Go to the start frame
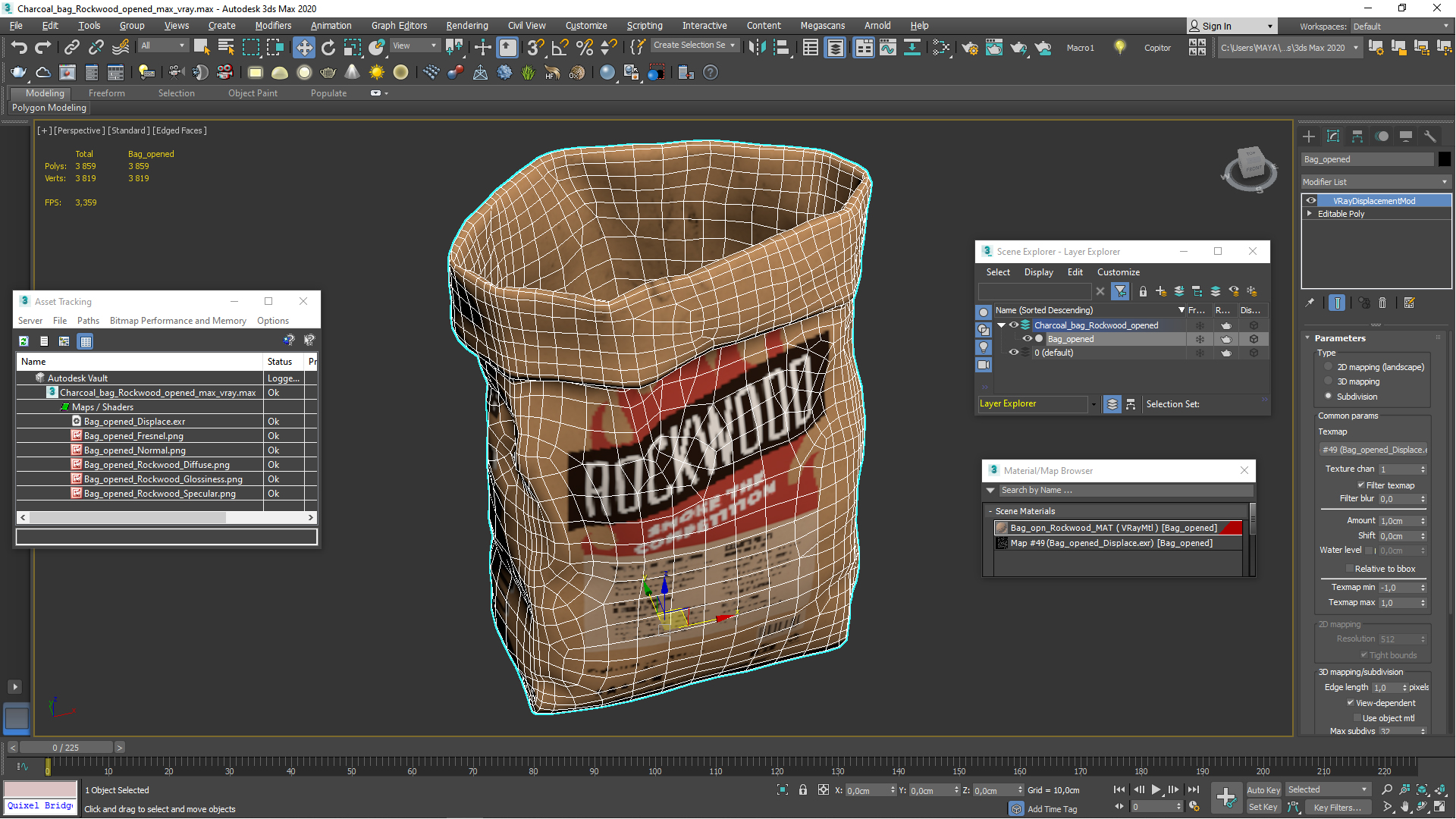The width and height of the screenshot is (1456, 819). click(x=1119, y=789)
